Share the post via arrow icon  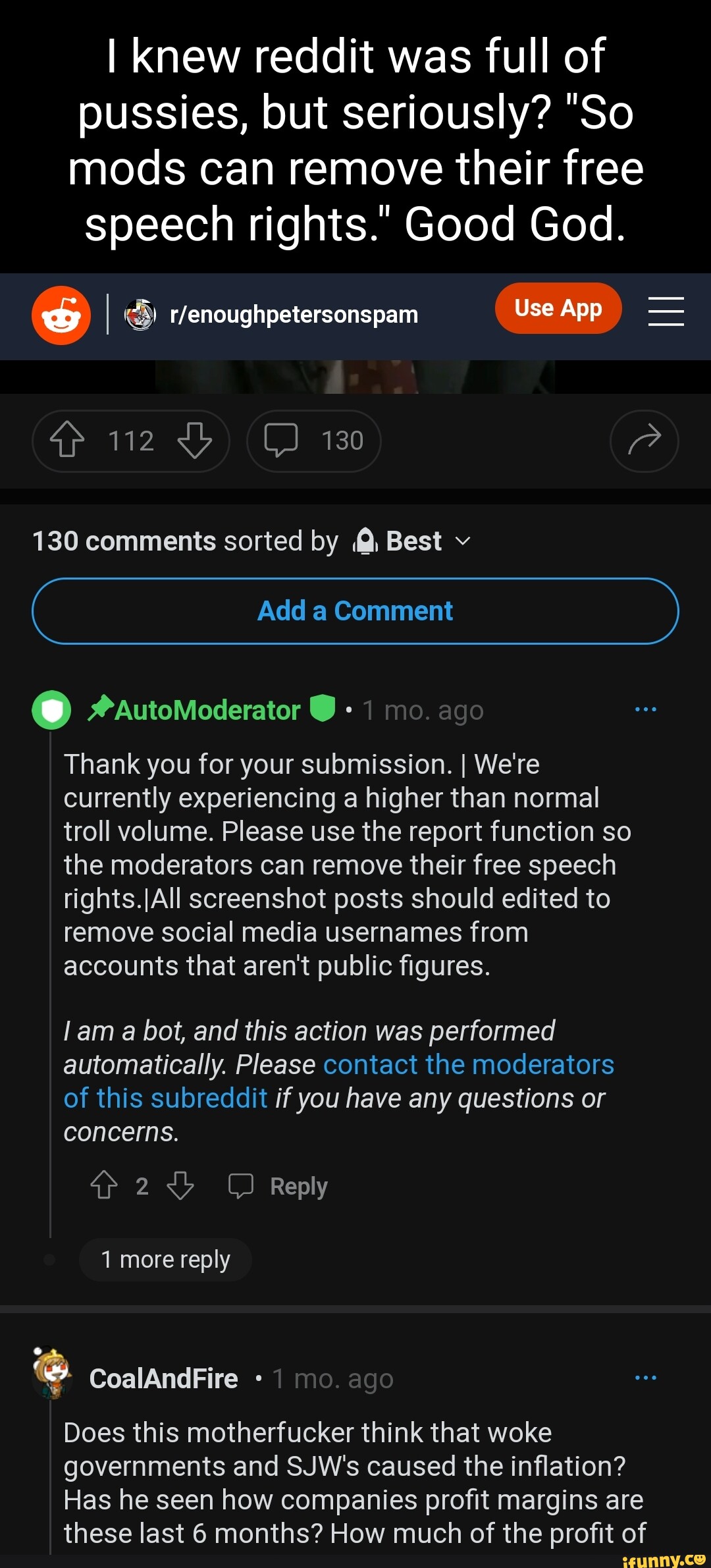tap(644, 441)
